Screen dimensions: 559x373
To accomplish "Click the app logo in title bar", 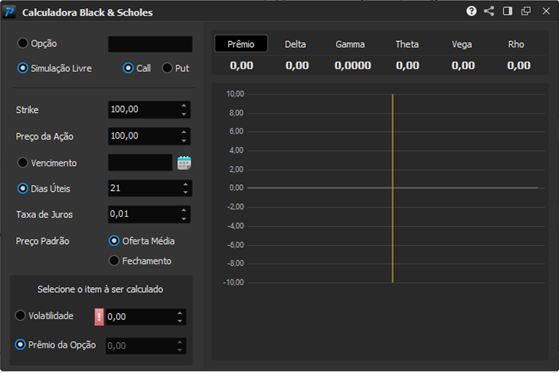I will pyautogui.click(x=9, y=12).
